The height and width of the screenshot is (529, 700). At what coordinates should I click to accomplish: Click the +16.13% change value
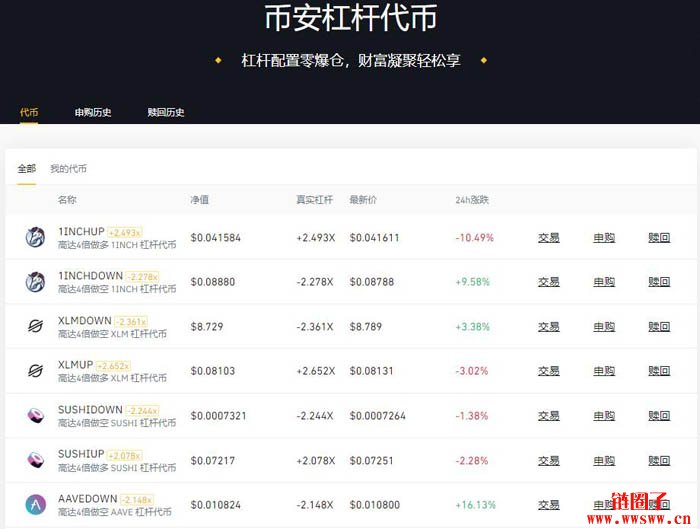[475, 505]
